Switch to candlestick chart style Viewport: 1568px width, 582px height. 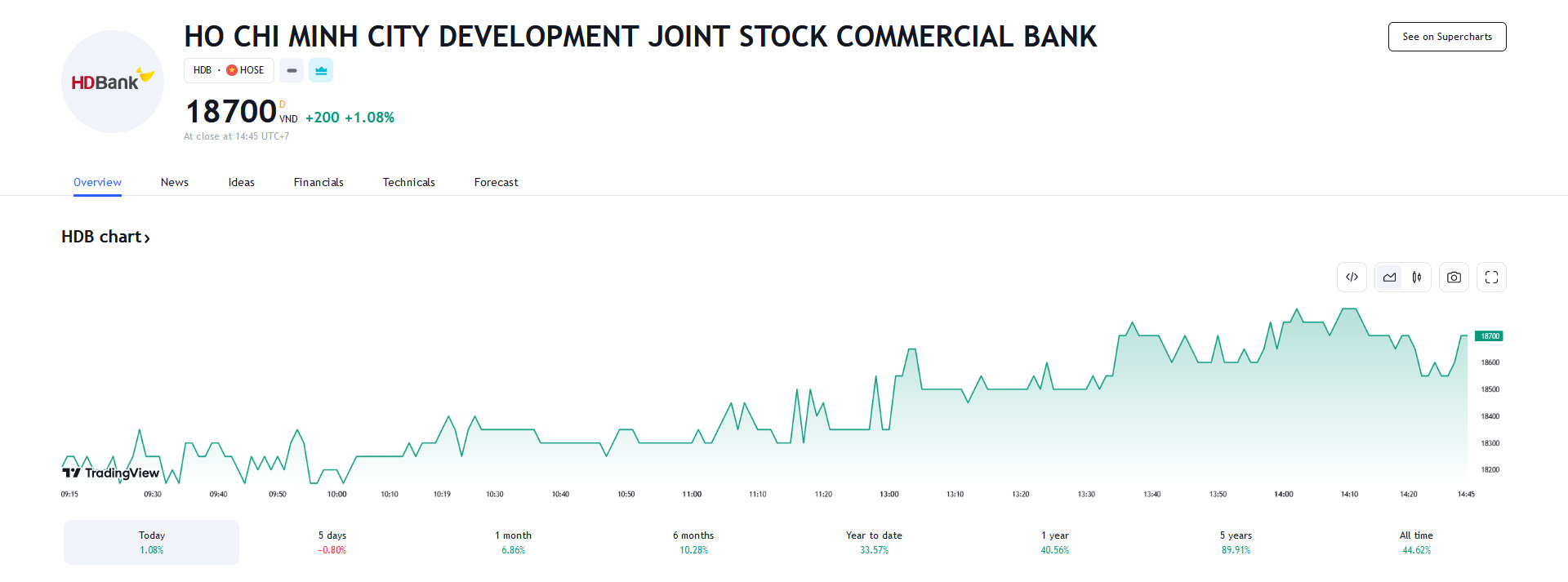(x=1417, y=278)
